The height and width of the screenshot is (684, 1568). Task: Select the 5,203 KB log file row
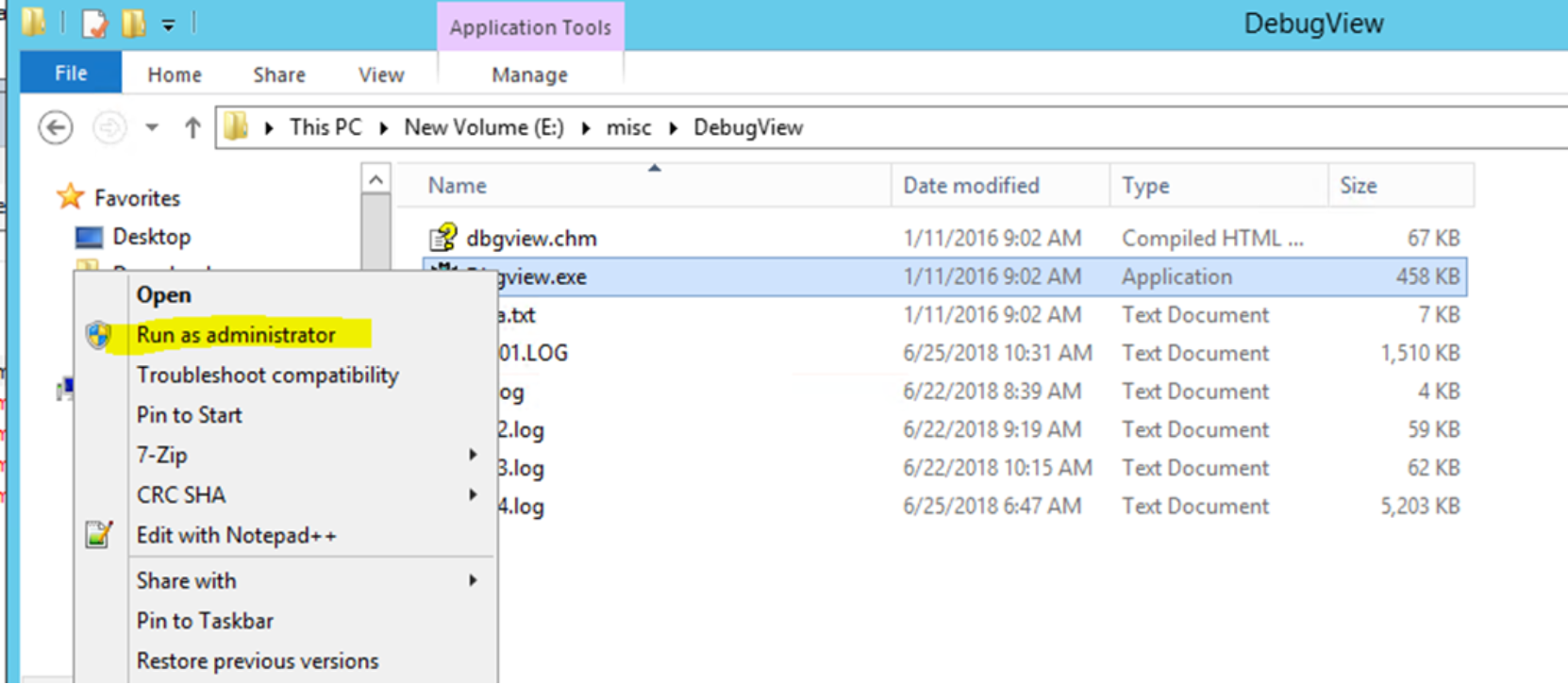click(x=944, y=507)
